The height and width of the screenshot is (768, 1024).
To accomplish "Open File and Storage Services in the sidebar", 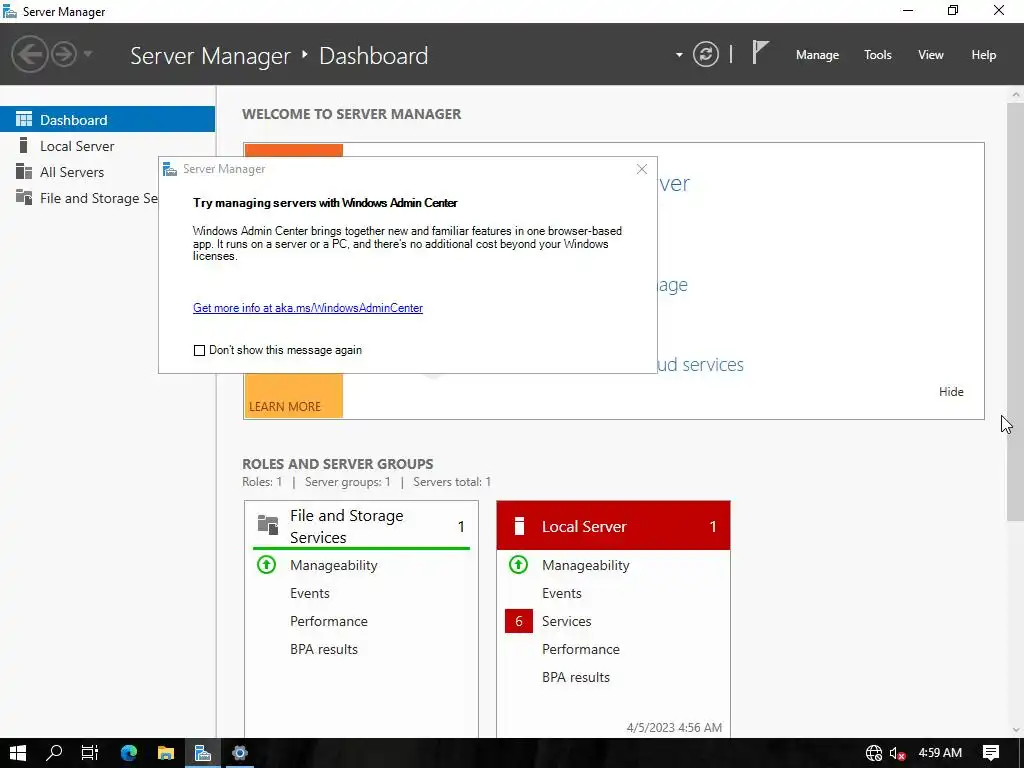I will 79,198.
